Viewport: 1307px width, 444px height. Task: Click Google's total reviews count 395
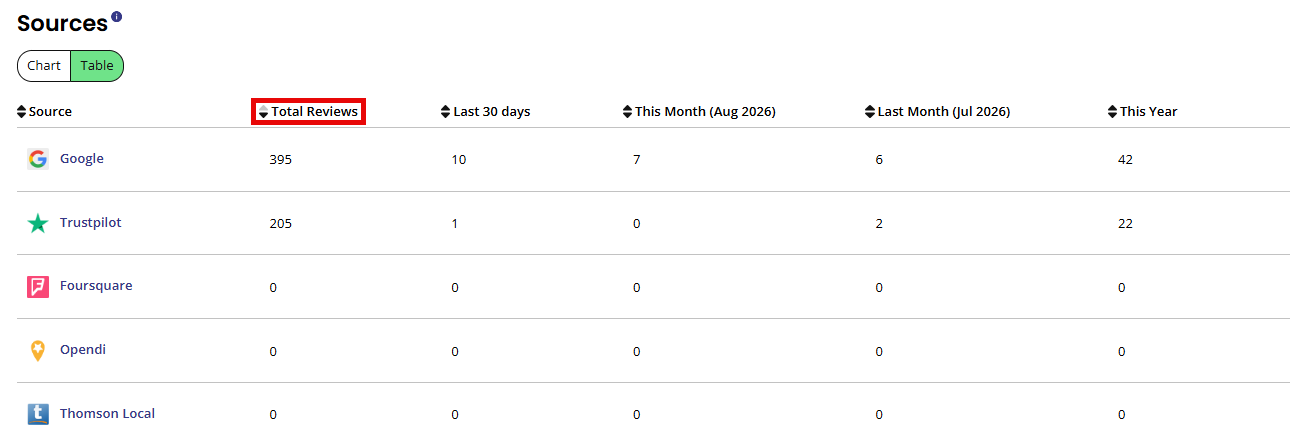point(281,160)
